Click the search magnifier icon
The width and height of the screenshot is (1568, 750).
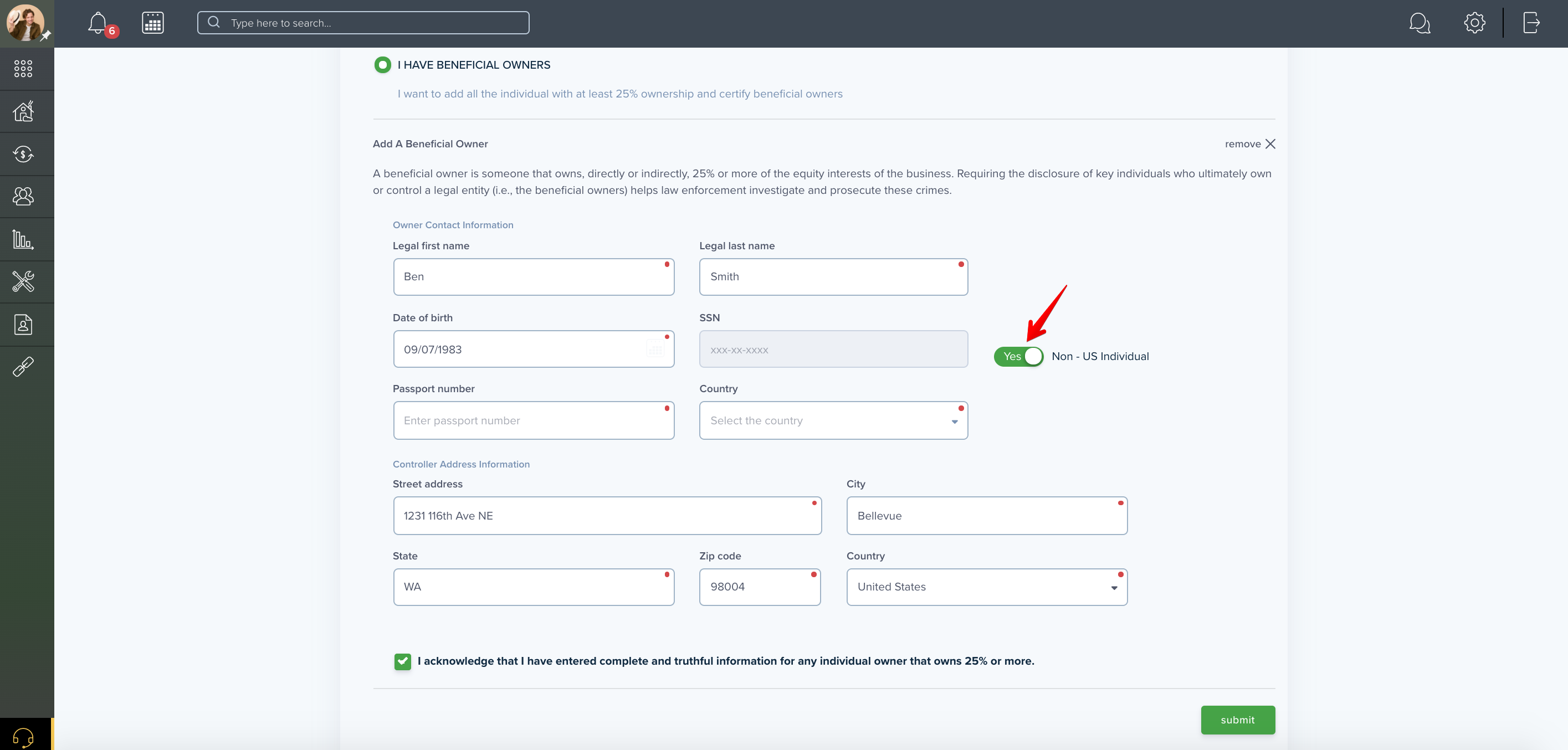[x=214, y=23]
